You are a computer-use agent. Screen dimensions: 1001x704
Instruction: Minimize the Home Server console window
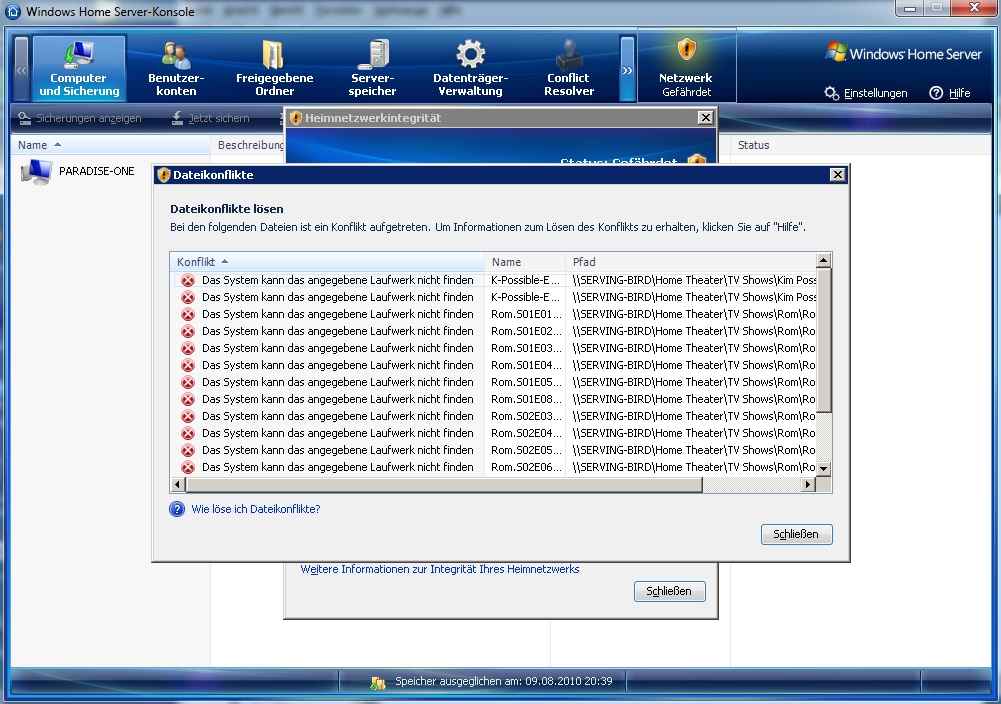910,8
